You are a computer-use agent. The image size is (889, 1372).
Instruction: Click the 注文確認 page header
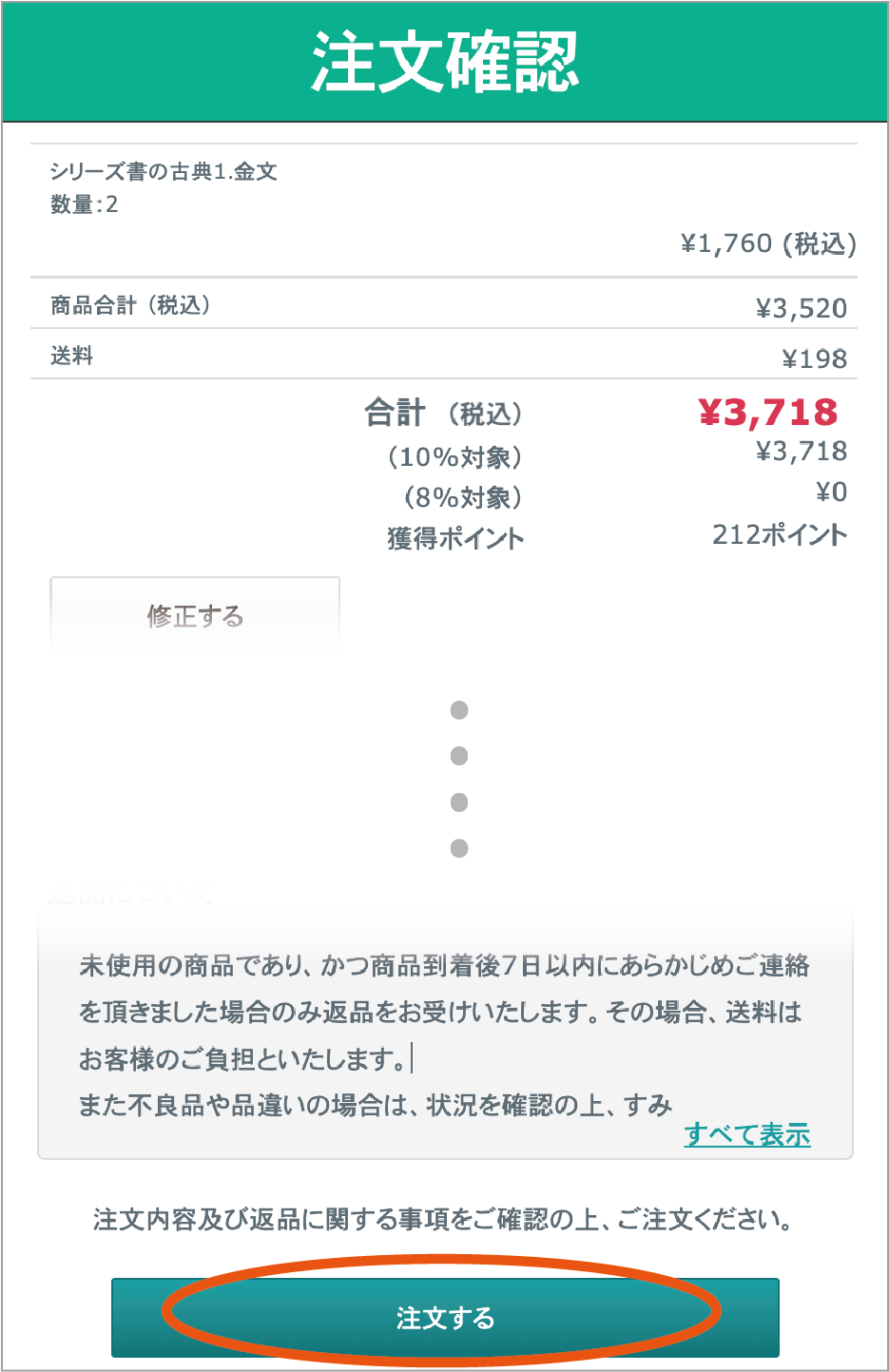[x=445, y=62]
